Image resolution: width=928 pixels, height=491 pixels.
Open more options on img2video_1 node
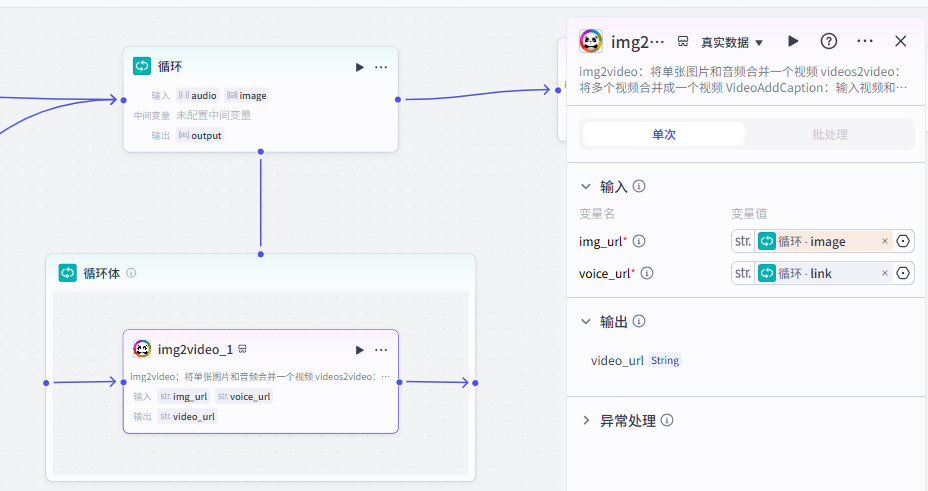[381, 350]
